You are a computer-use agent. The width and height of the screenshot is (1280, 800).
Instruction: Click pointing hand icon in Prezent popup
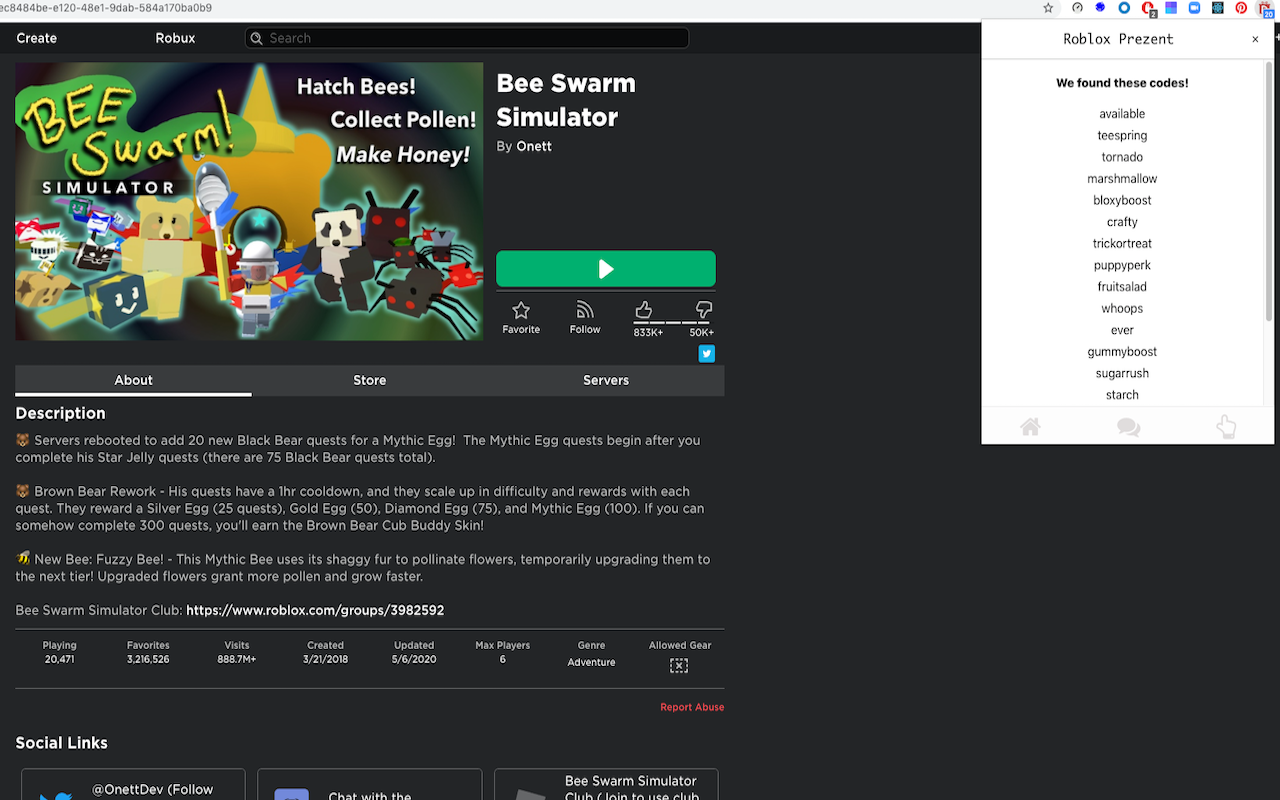1226,427
